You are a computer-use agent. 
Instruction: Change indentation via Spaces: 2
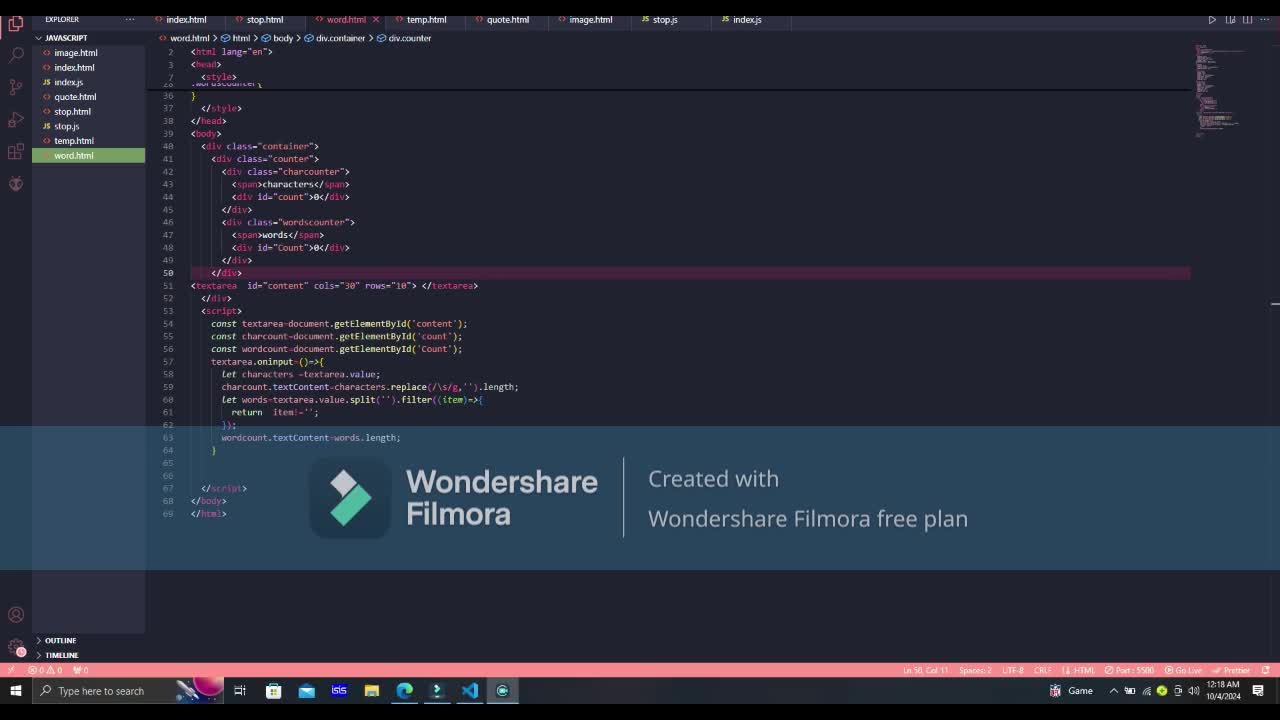coord(975,670)
